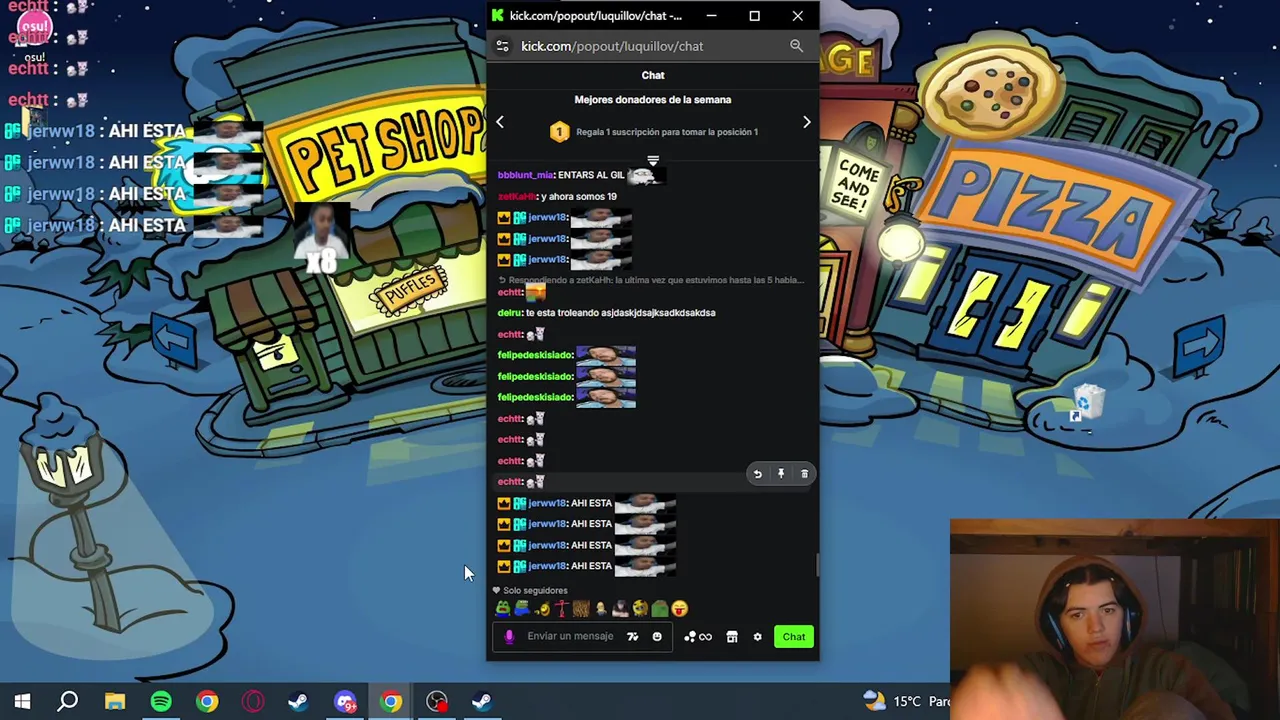1280x720 pixels.
Task: Go to previous weekly donor slide
Action: [500, 122]
